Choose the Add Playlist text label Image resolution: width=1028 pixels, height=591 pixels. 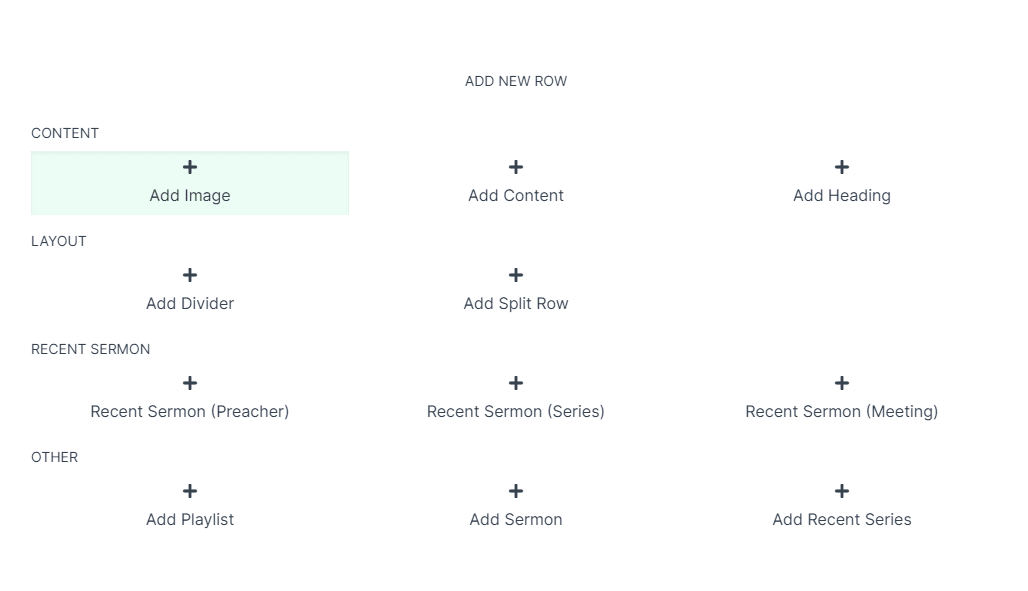point(190,520)
